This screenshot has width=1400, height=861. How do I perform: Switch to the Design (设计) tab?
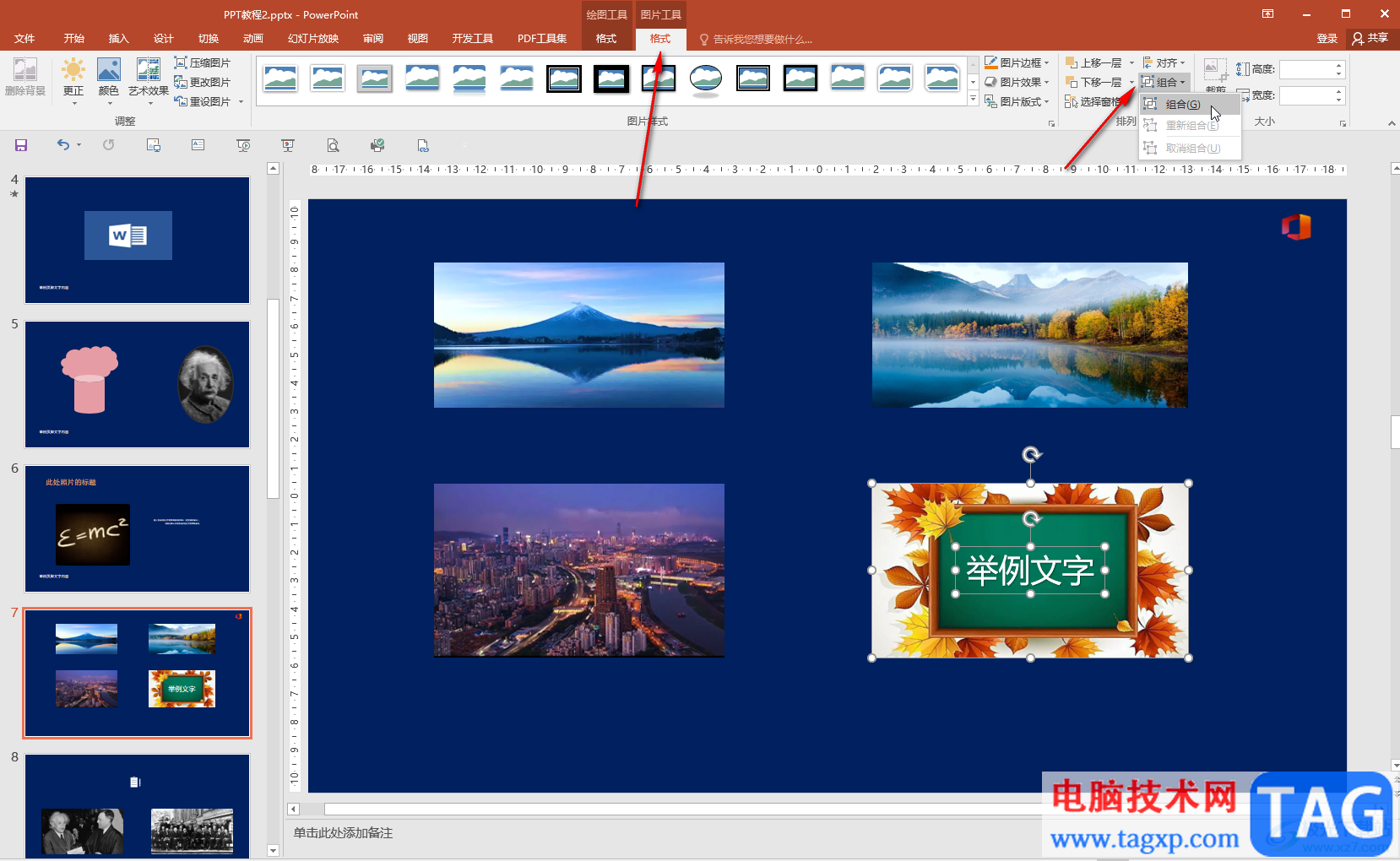[x=163, y=39]
